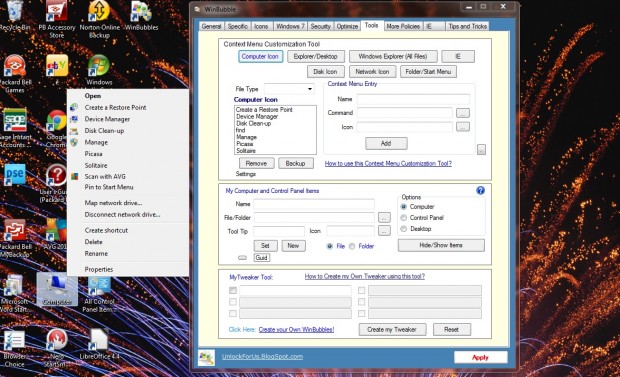This screenshot has width=620, height=377.
Task: Choose Device Manager in the context menu
Action: pos(107,119)
